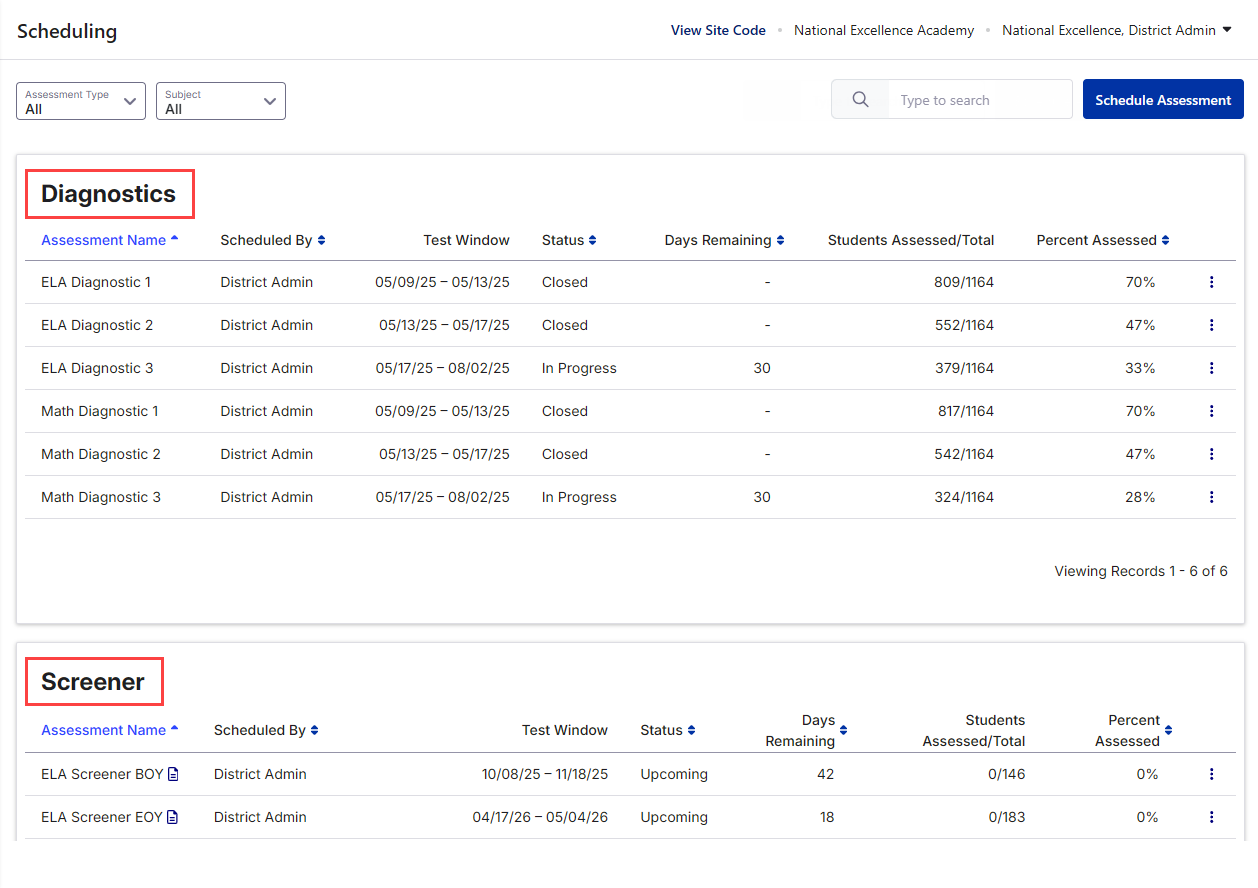The image size is (1258, 888).
Task: Click the 0/183 students assessed value
Action: pyautogui.click(x=1007, y=817)
